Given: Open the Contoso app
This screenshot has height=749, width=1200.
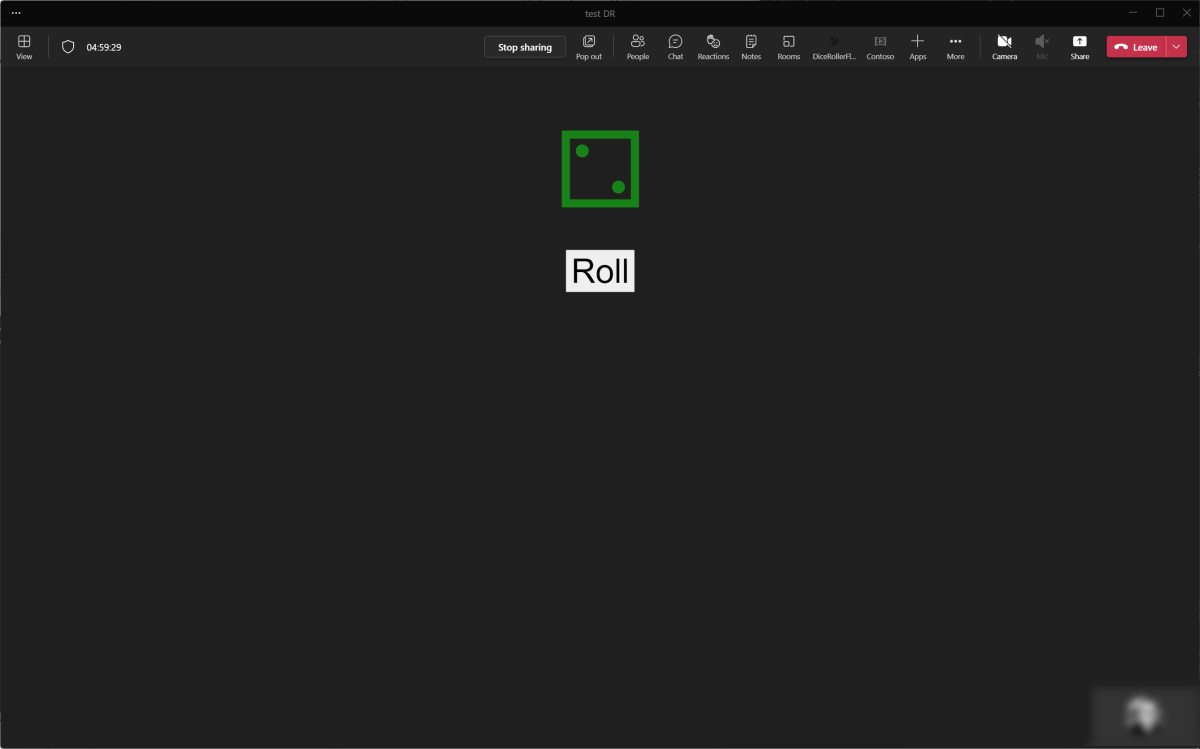Looking at the screenshot, I should pos(880,47).
